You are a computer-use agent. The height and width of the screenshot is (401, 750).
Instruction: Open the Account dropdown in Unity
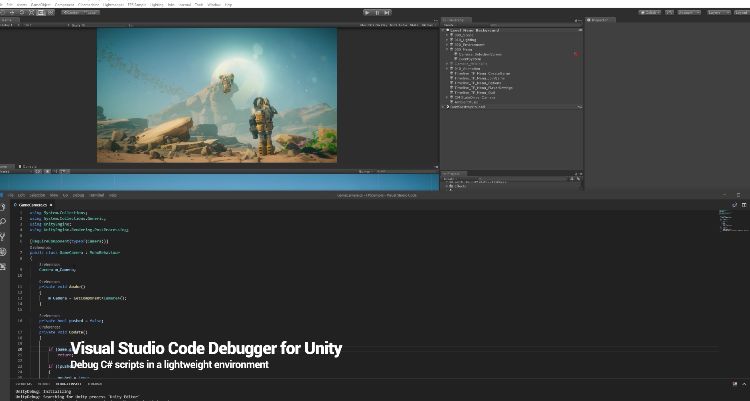click(x=689, y=12)
